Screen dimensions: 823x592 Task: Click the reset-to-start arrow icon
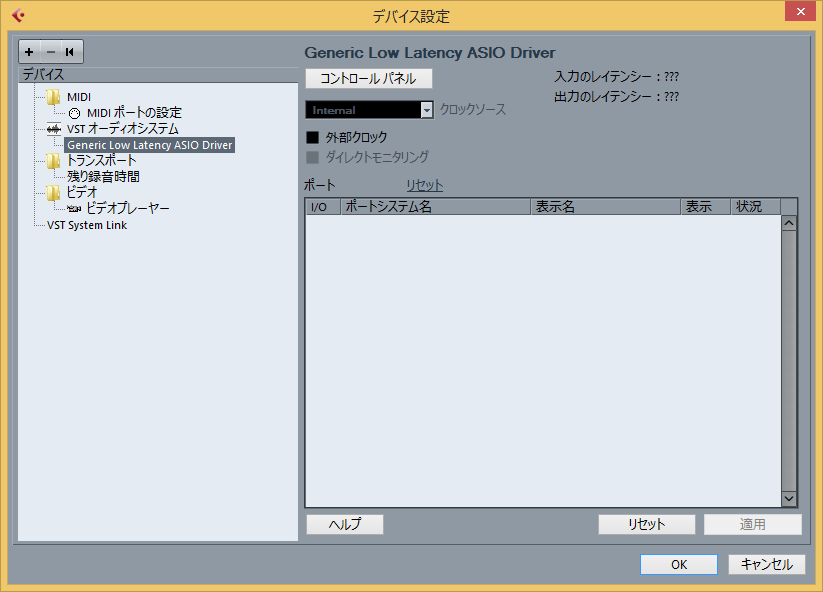(x=70, y=52)
